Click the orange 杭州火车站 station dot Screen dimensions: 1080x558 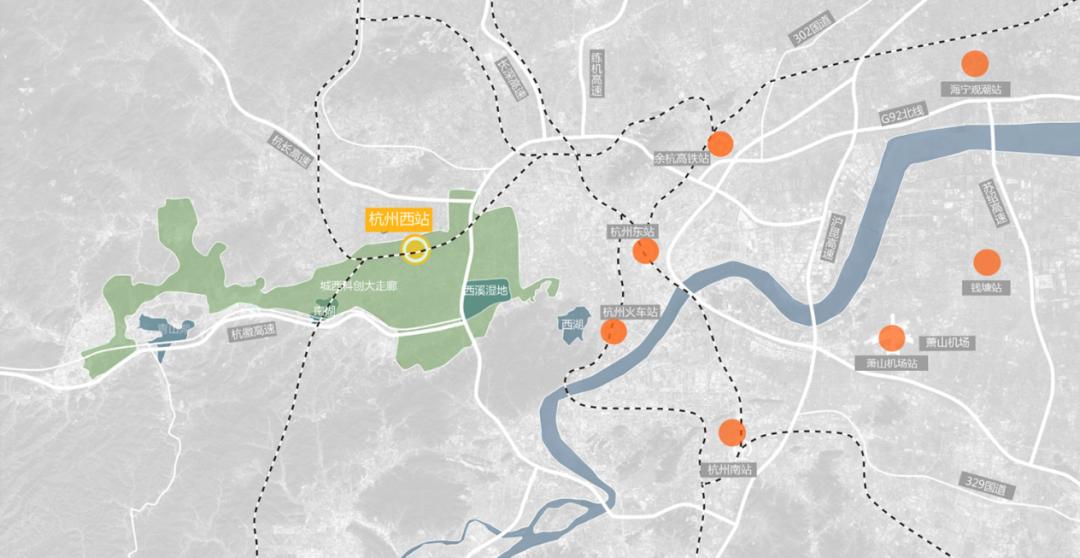pyautogui.click(x=613, y=332)
